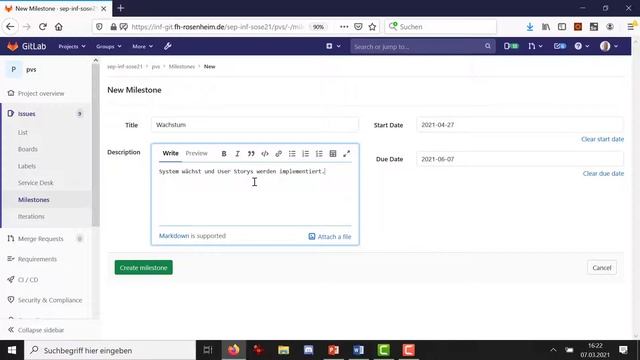Click Attach a file link
The height and width of the screenshot is (360, 640).
(x=330, y=236)
